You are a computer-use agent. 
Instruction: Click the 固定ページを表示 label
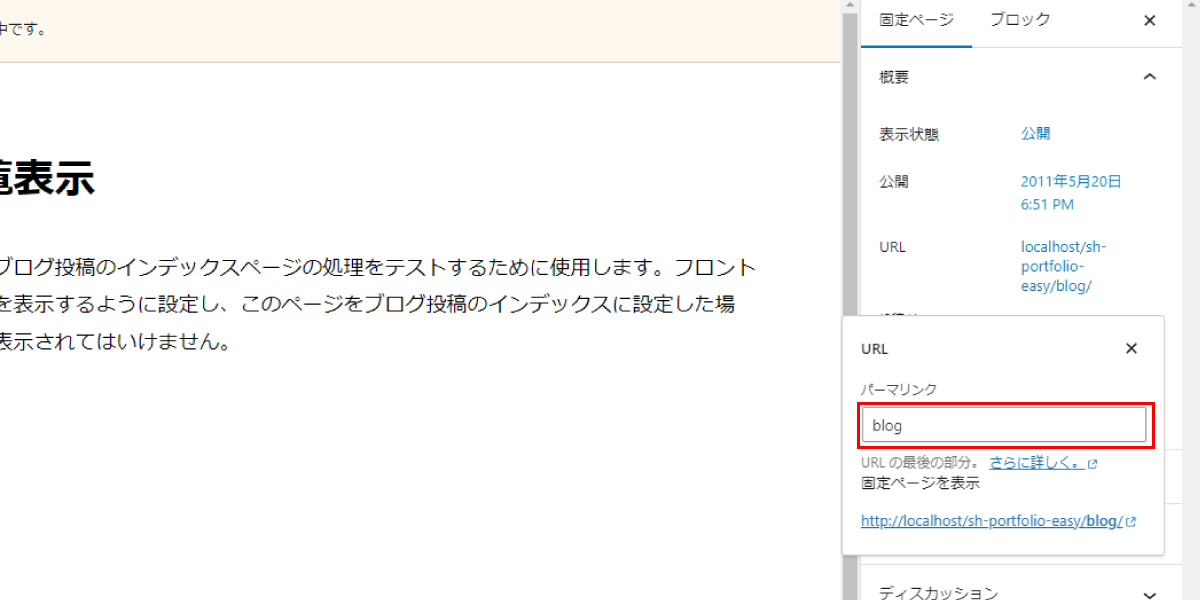(920, 484)
